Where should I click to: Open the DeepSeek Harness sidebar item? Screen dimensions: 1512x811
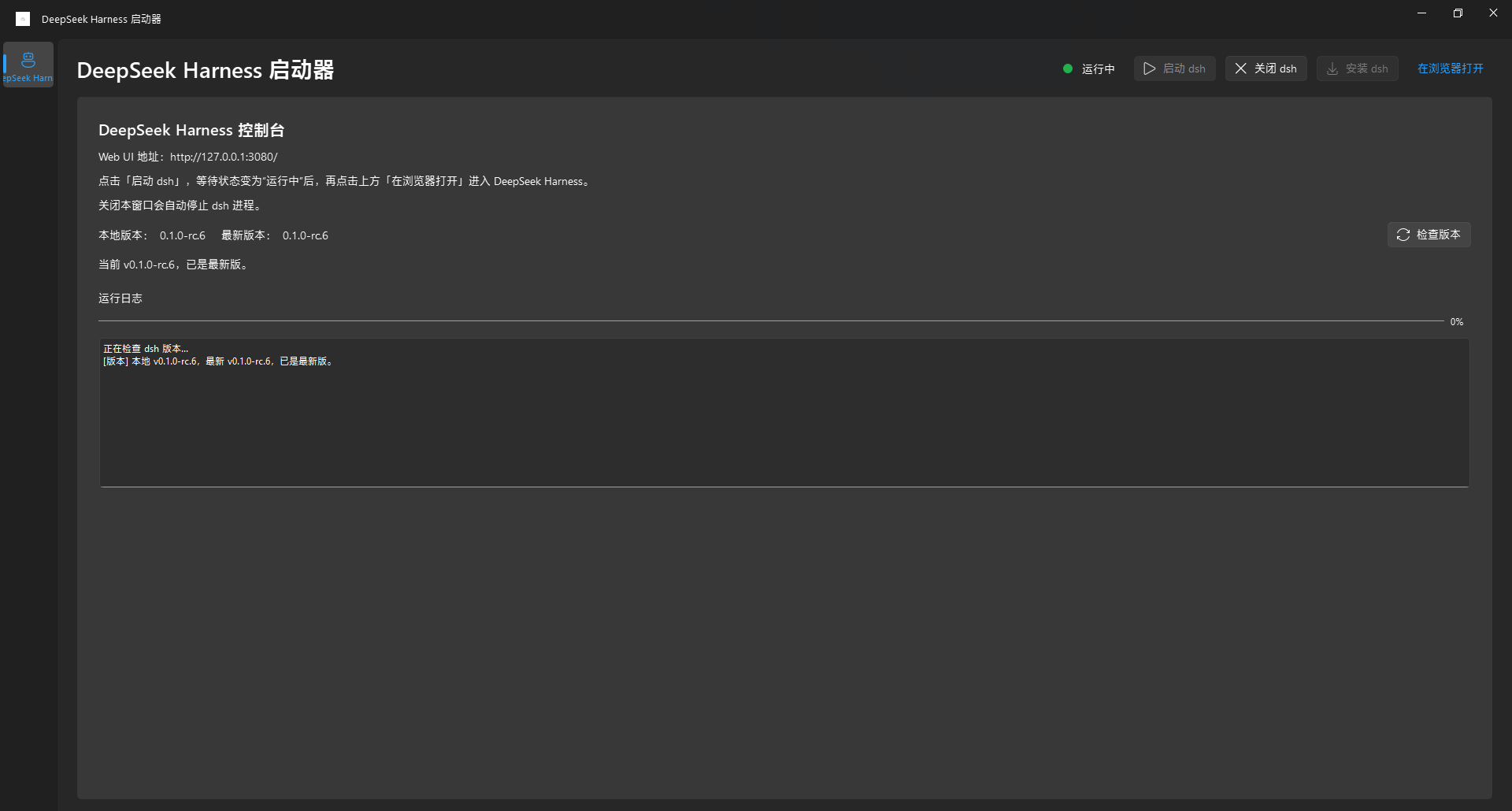[x=28, y=65]
